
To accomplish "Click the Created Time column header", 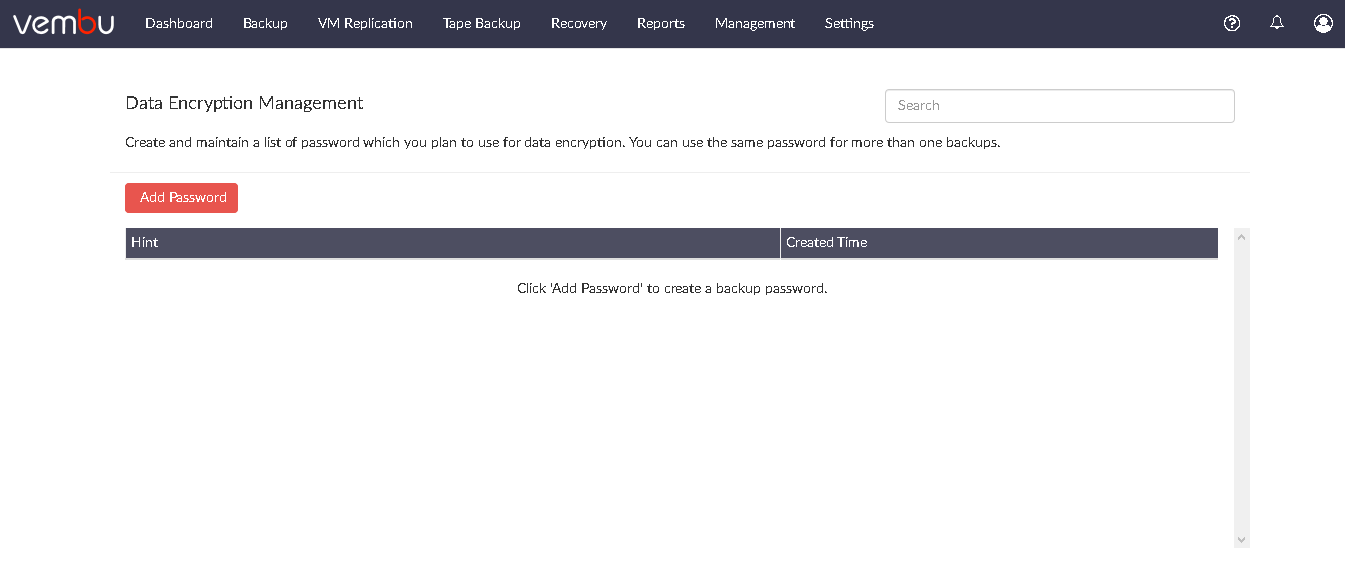I will [999, 243].
